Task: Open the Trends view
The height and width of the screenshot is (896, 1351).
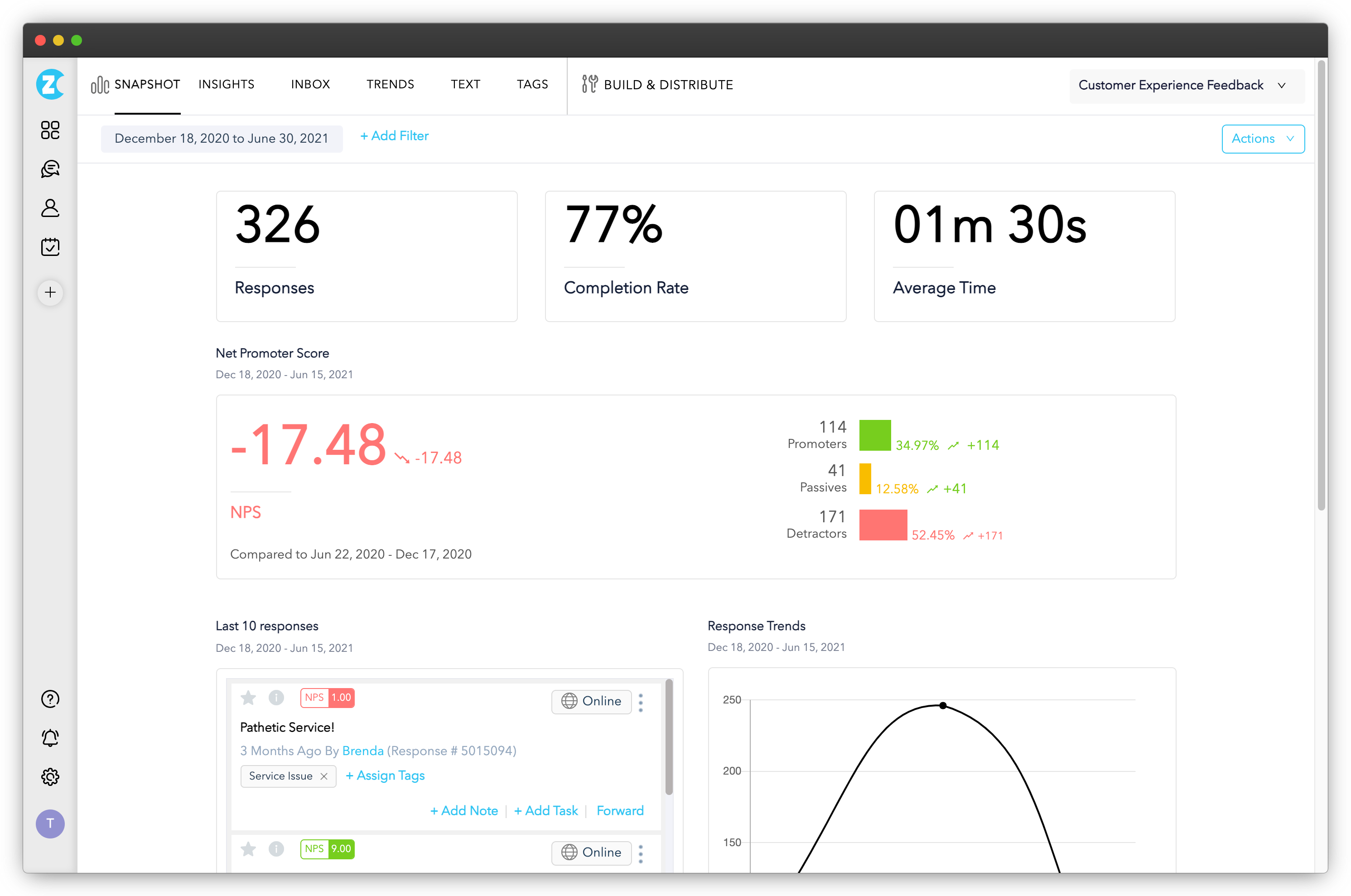Action: pos(390,84)
